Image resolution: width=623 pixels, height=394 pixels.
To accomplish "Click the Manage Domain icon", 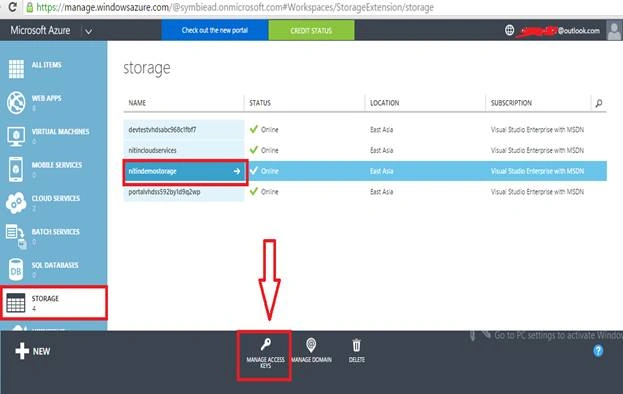I will point(311,345).
